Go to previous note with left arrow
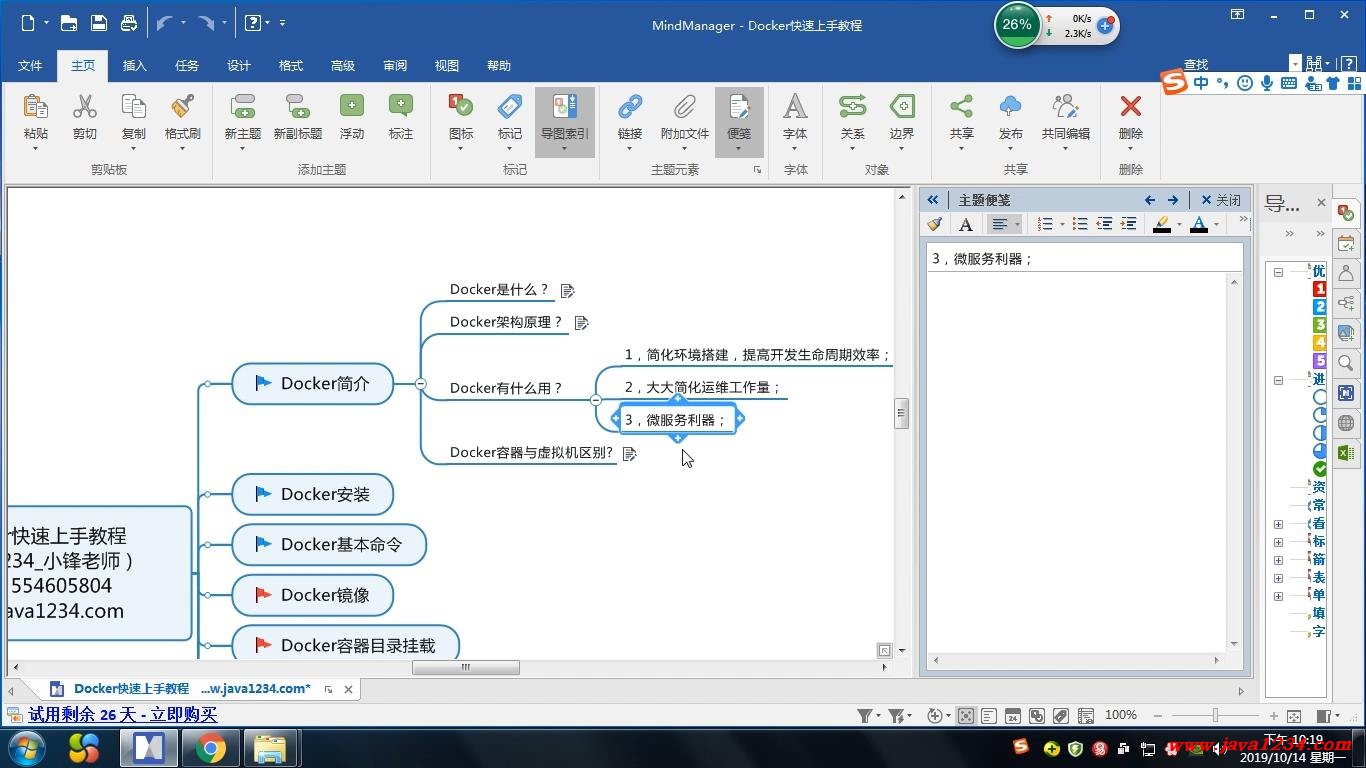 [x=1150, y=200]
